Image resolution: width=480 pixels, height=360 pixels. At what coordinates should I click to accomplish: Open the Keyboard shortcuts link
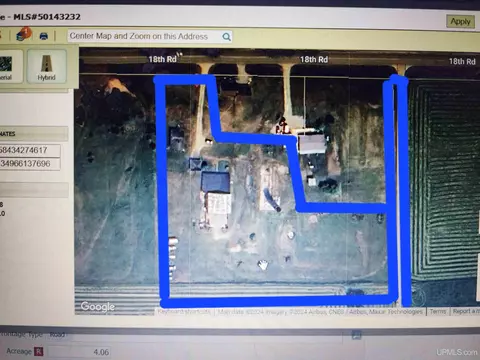point(184,312)
